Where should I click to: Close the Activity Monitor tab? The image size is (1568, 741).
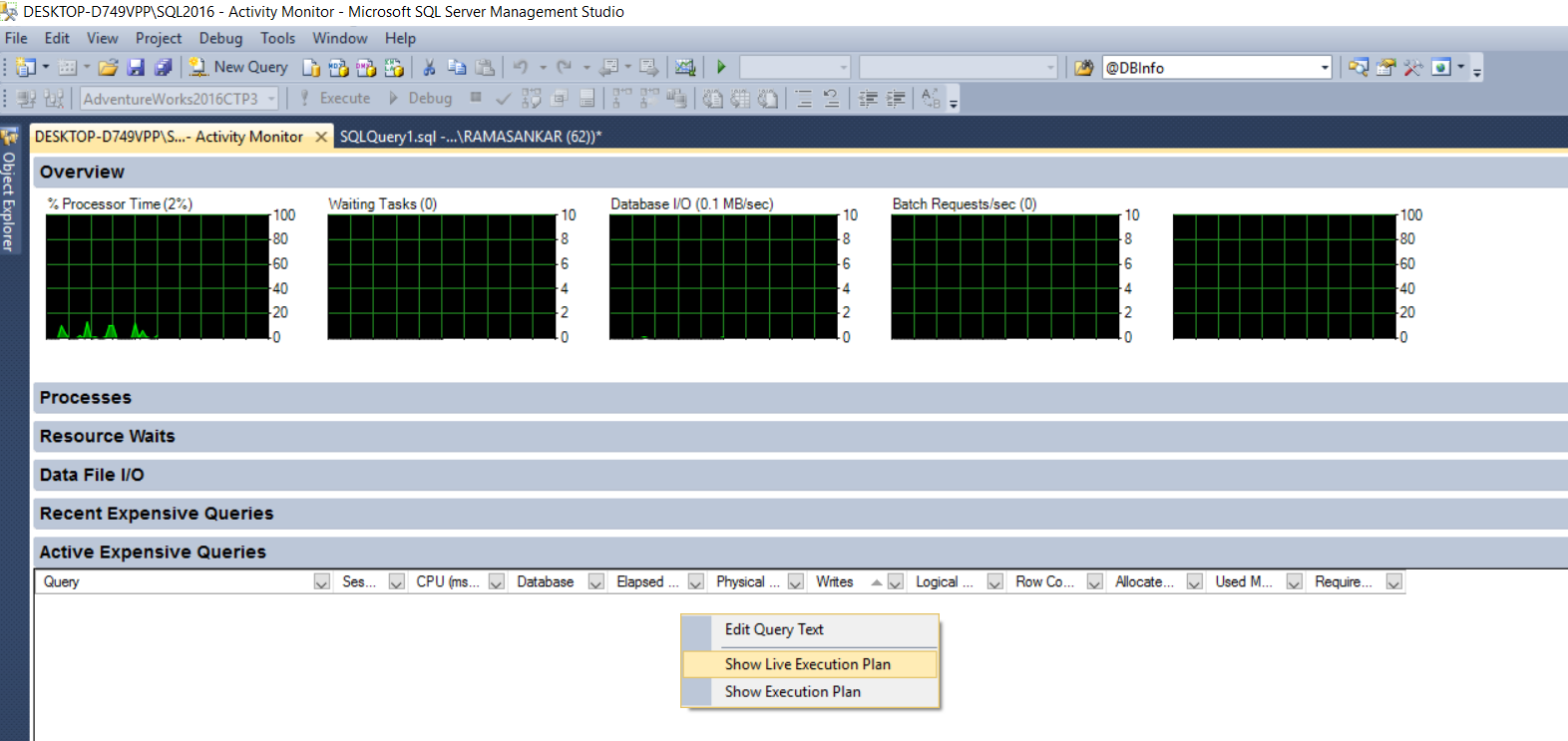coord(321,137)
